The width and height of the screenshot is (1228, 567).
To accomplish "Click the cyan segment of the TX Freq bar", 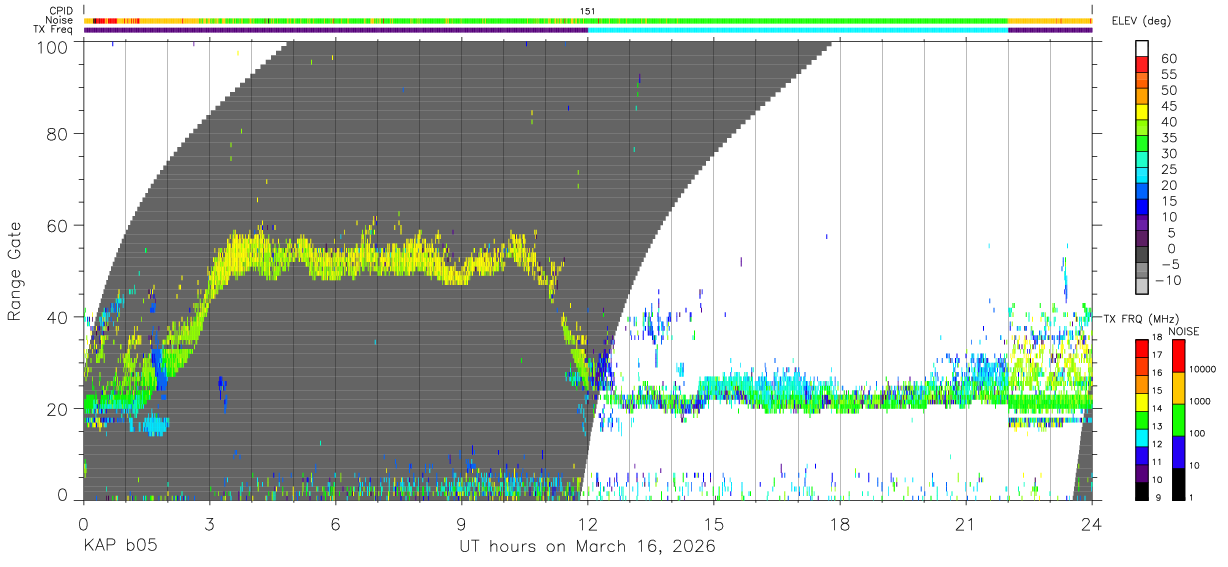I will click(798, 30).
